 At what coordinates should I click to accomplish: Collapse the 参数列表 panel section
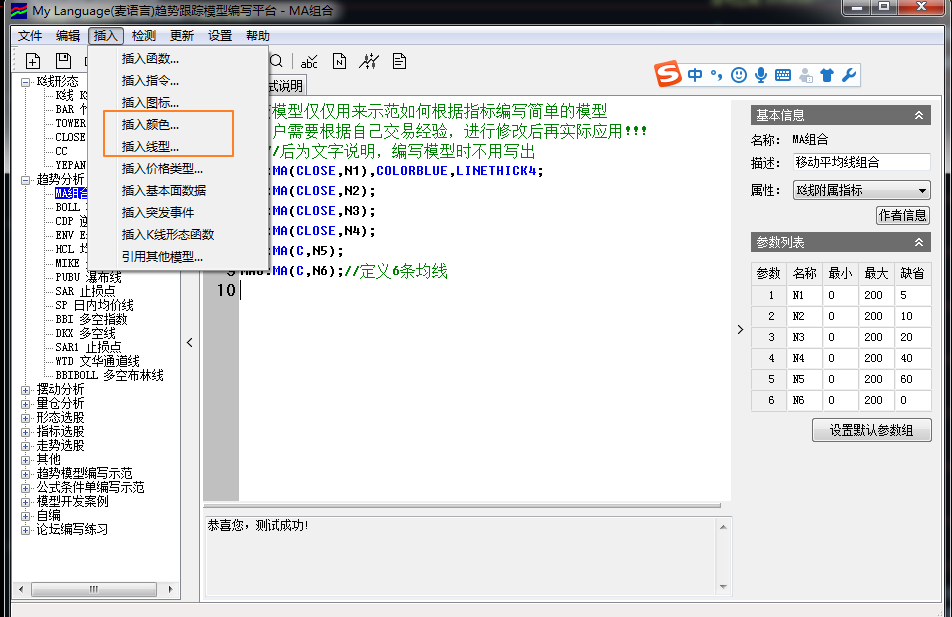pyautogui.click(x=919, y=243)
